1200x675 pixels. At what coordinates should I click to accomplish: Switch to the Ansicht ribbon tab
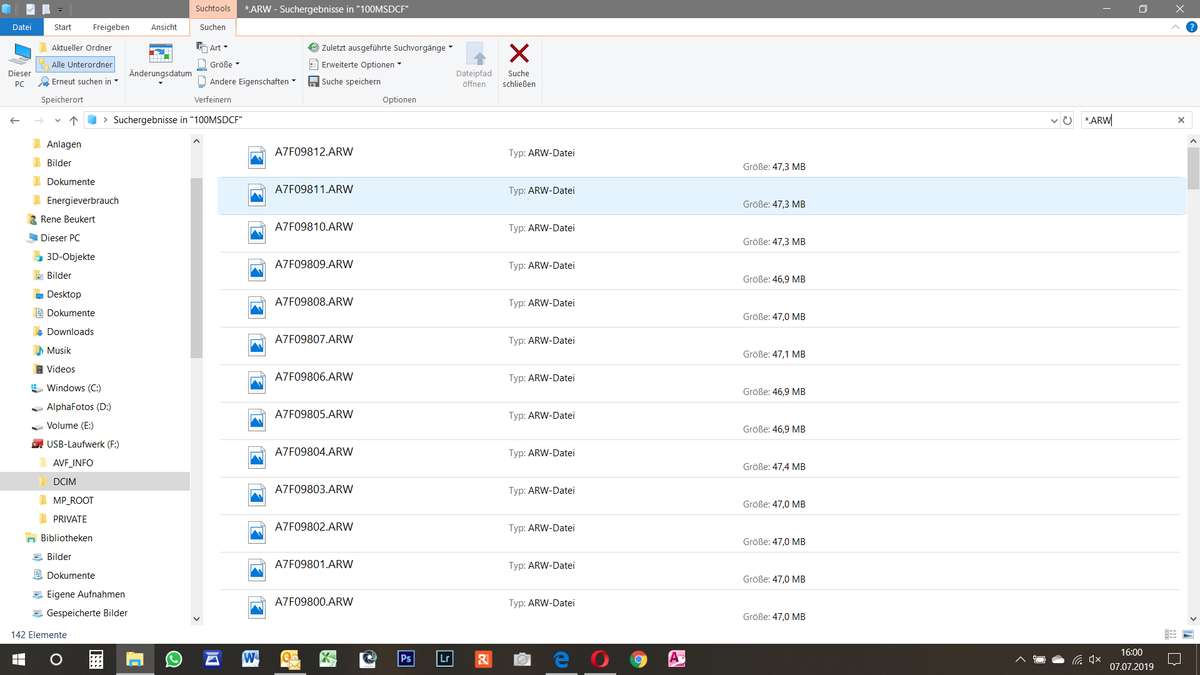pos(164,27)
